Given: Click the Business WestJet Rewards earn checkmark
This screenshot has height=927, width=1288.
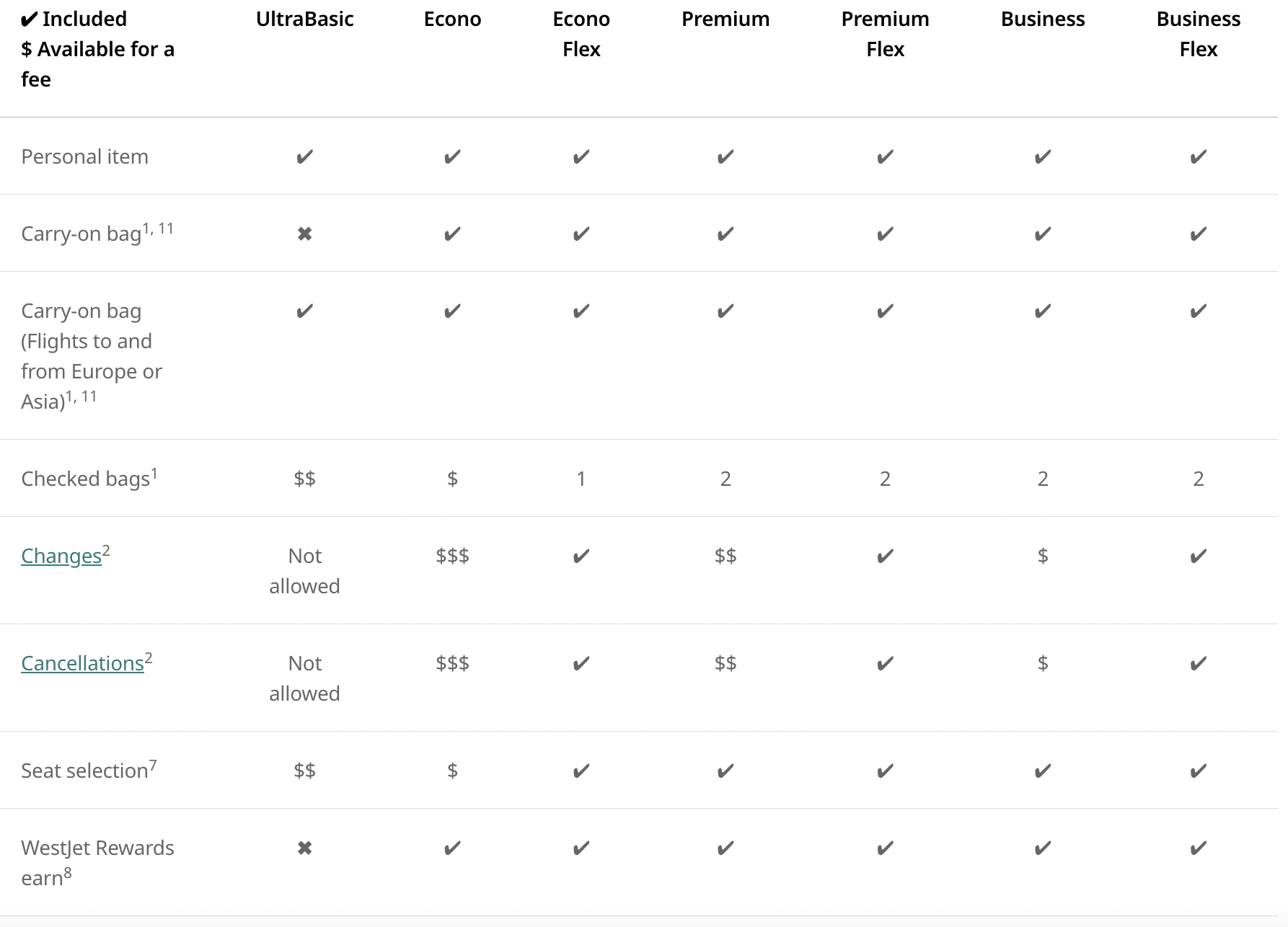Looking at the screenshot, I should pos(1042,848).
